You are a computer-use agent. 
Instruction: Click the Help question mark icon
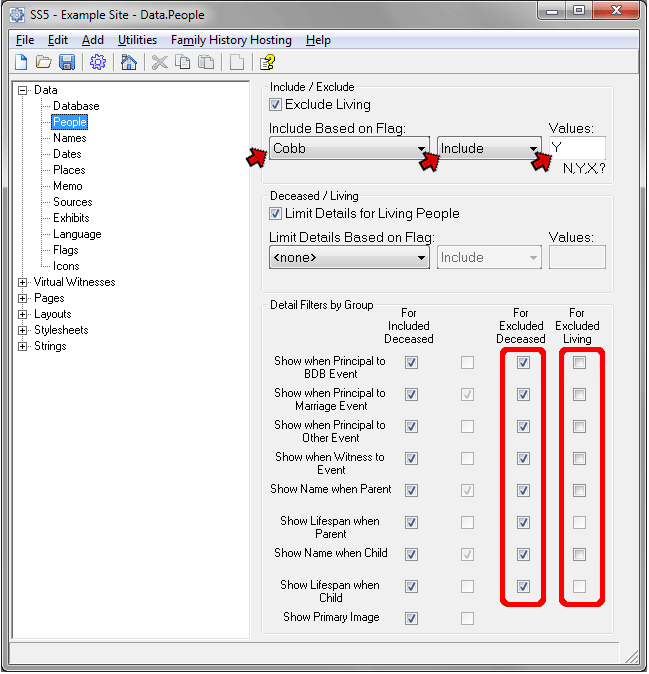tap(267, 63)
